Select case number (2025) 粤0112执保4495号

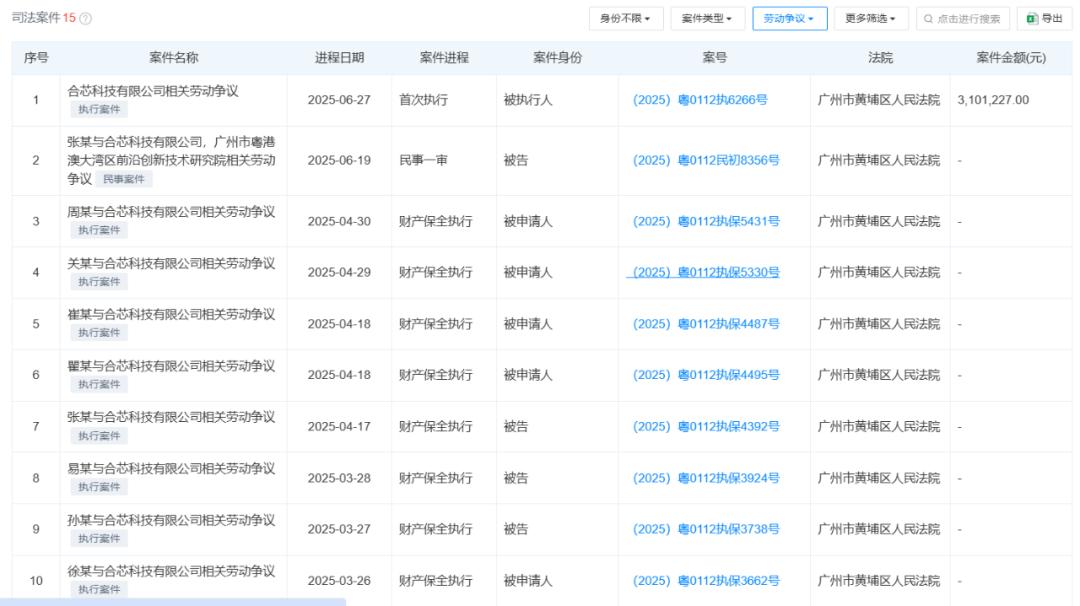[x=706, y=375]
